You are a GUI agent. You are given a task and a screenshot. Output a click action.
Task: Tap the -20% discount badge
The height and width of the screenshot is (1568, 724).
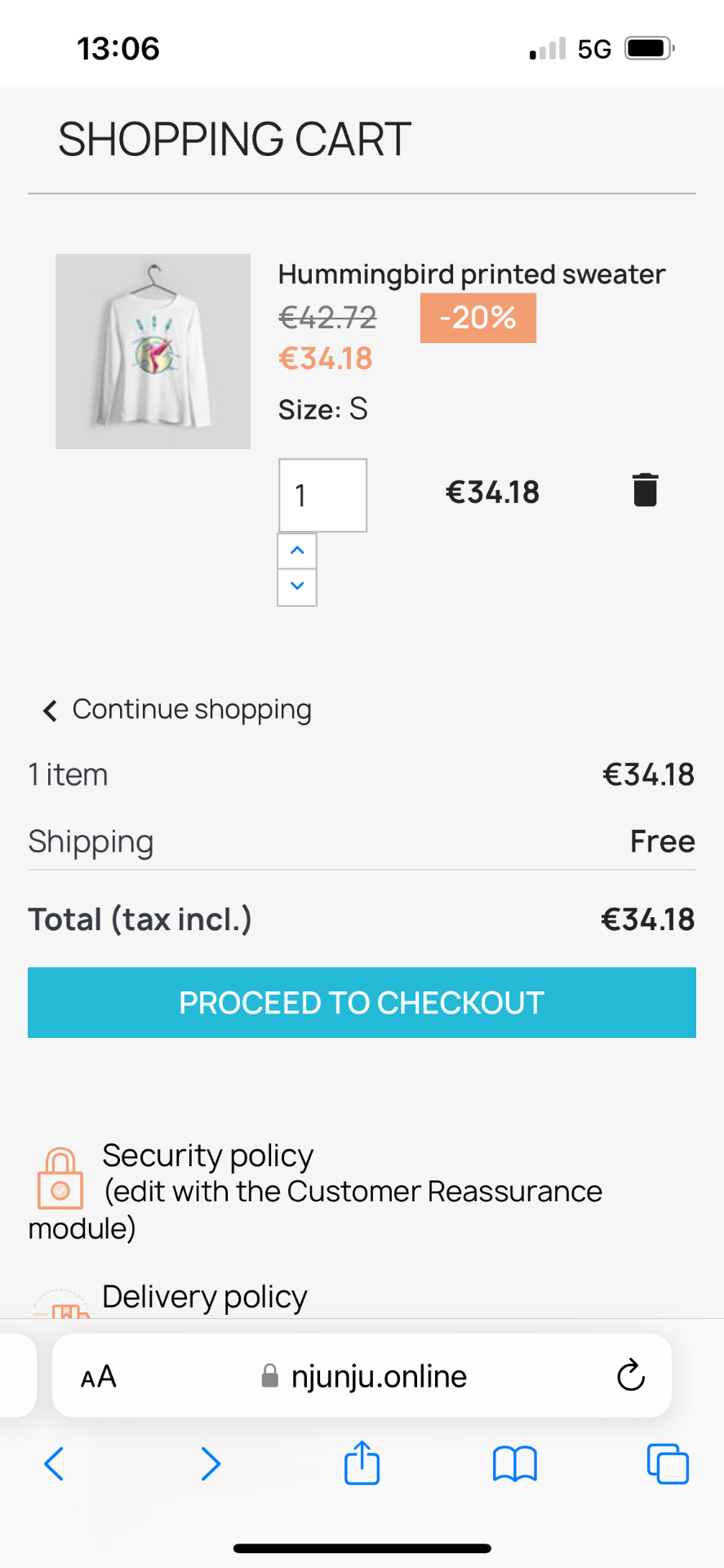pyautogui.click(x=477, y=318)
